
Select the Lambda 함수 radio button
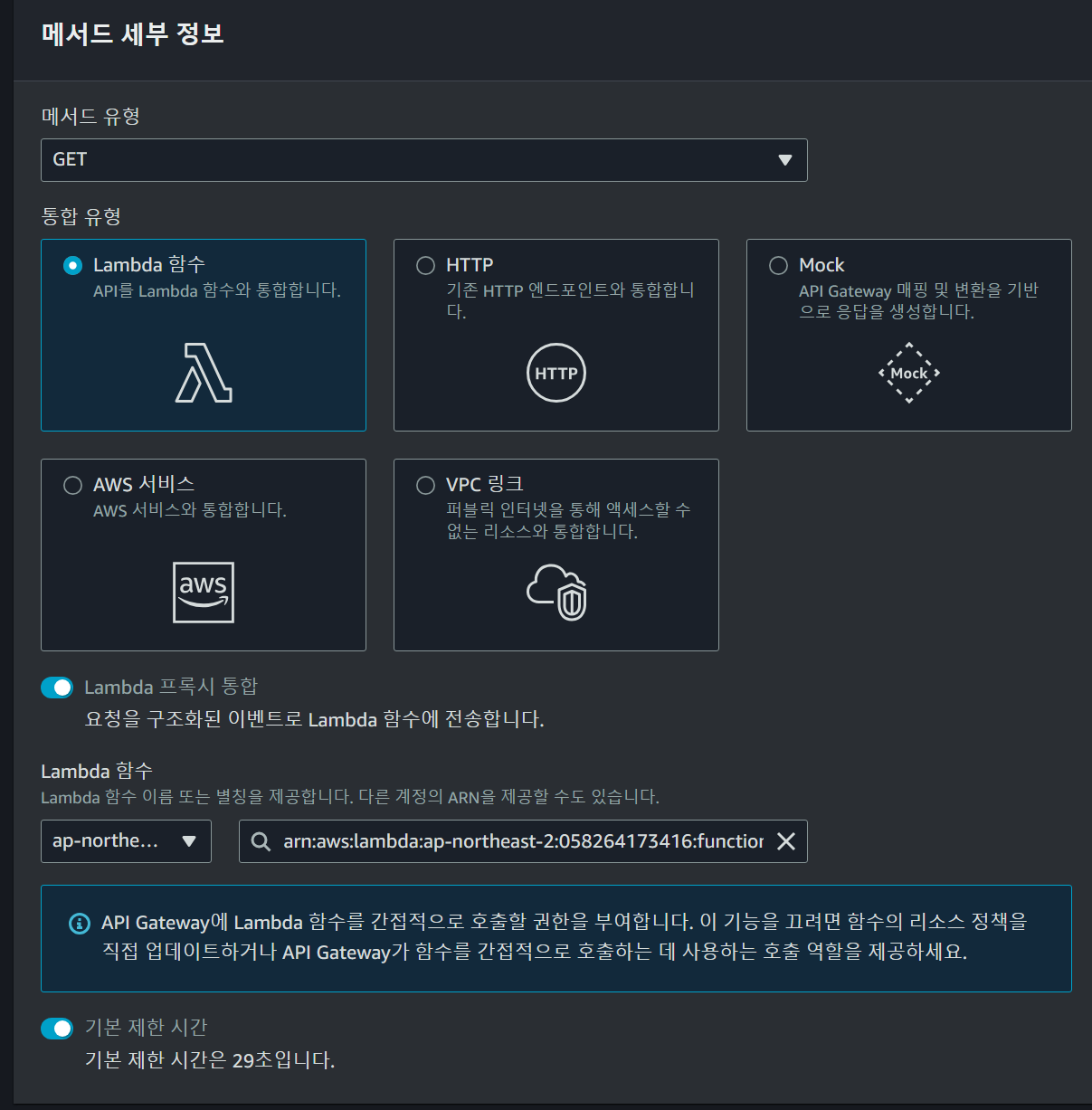(72, 265)
